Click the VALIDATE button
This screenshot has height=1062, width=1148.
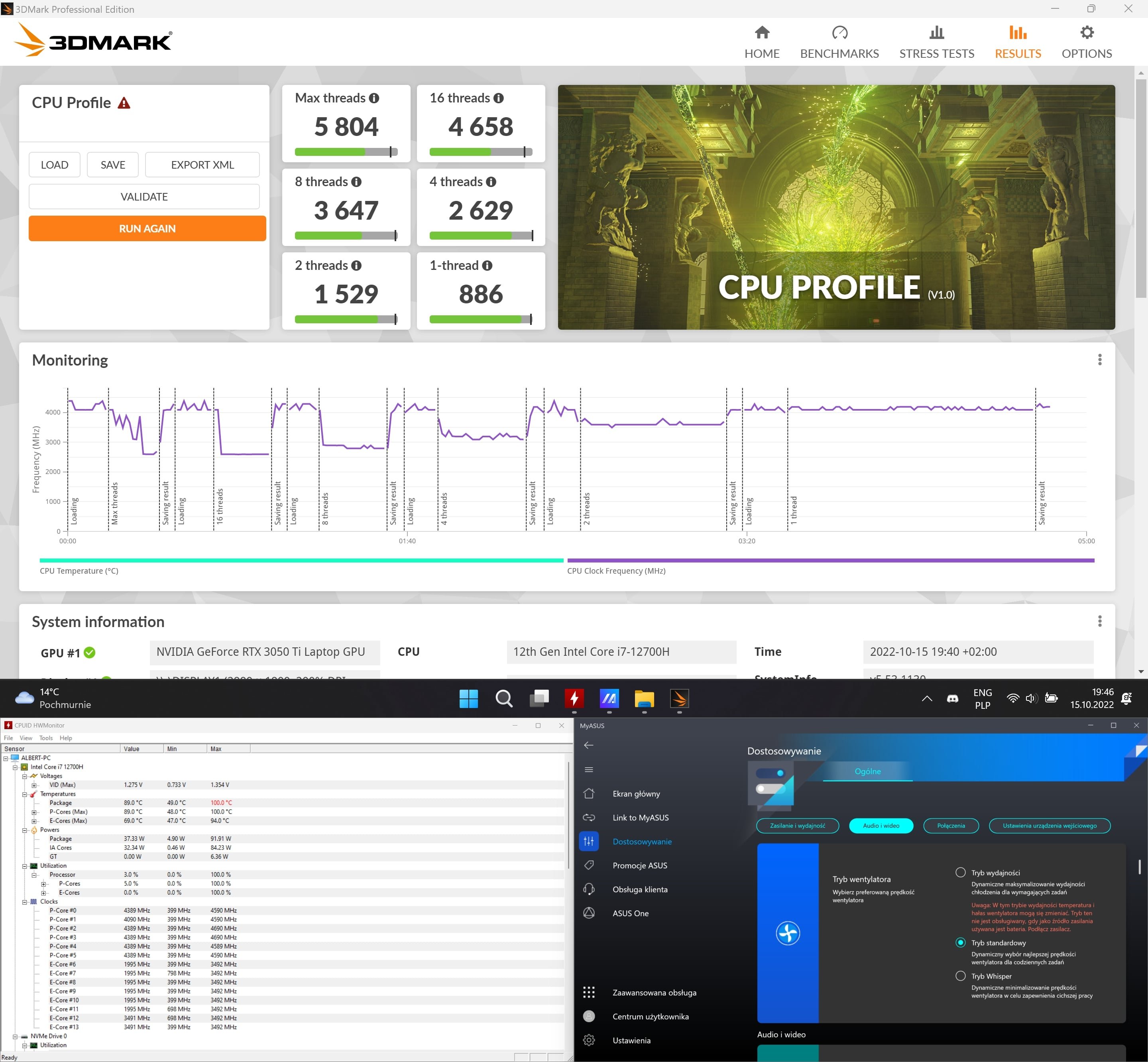[x=144, y=197]
